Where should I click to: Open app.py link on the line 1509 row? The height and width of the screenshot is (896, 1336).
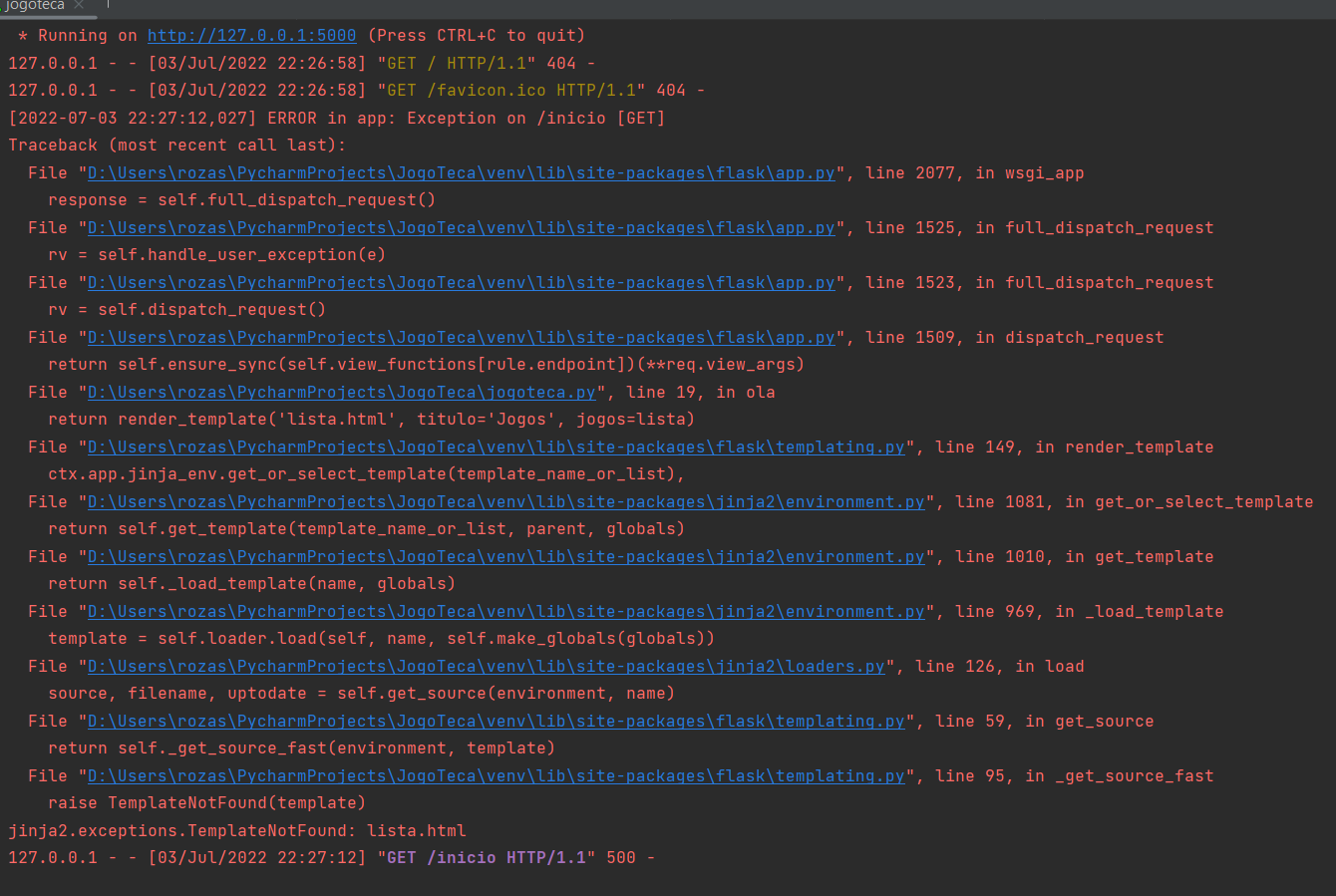(462, 338)
